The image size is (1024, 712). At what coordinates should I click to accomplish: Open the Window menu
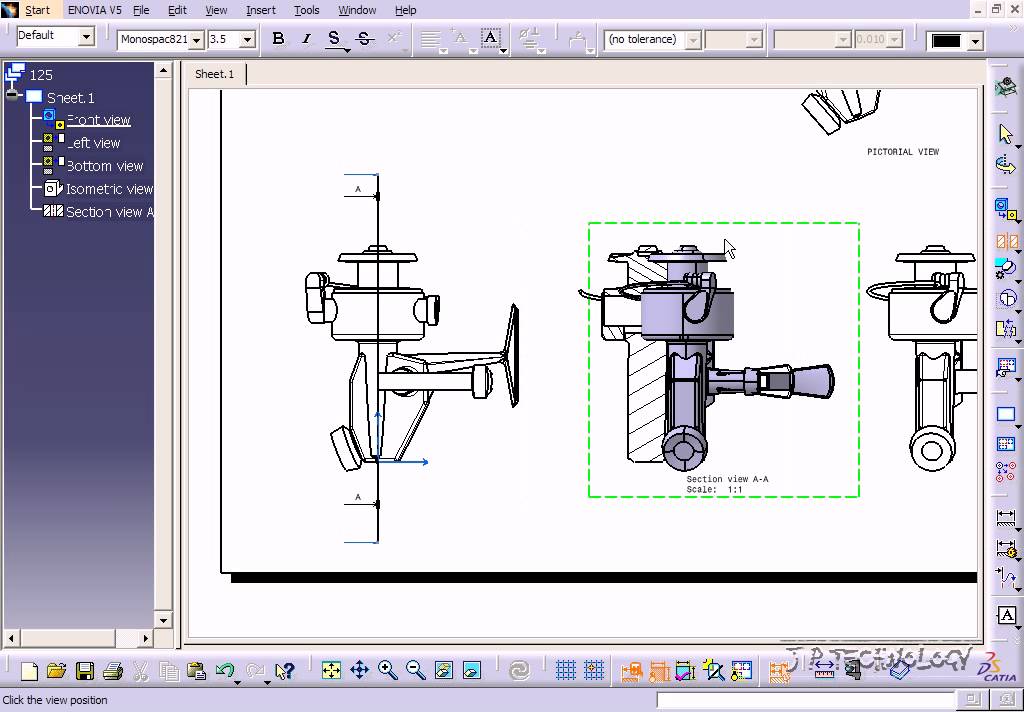pos(357,10)
